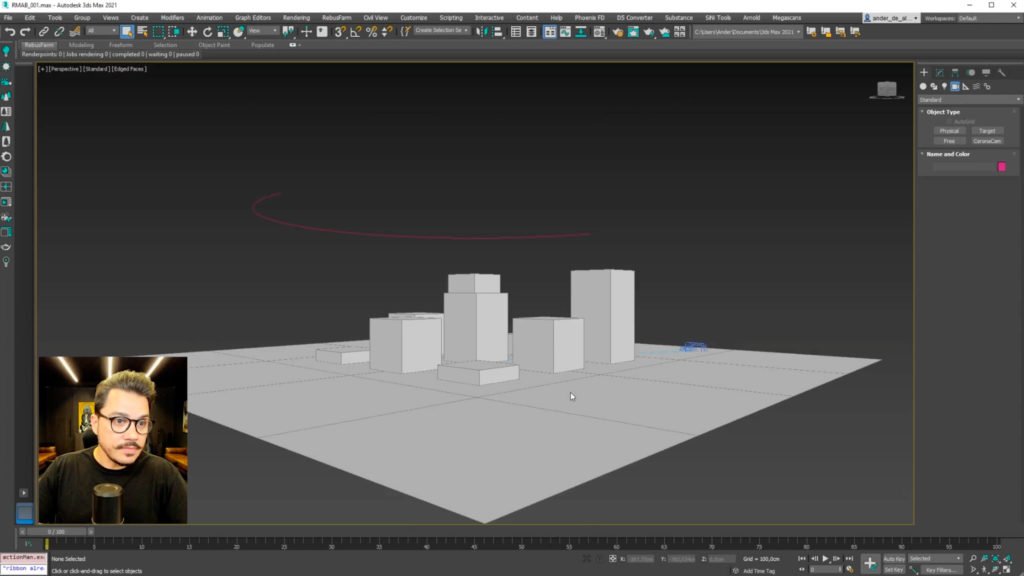Open the Standard camera type dropdown
The width and height of the screenshot is (1024, 576).
click(969, 100)
